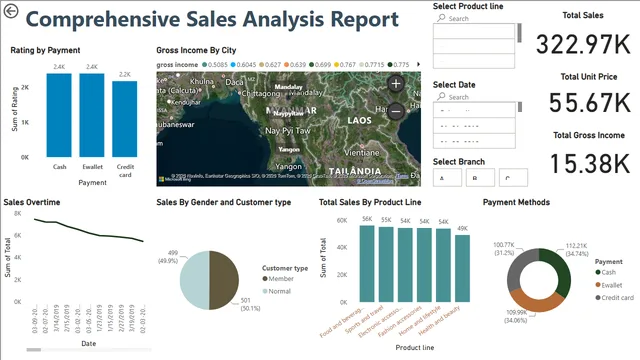Select the Credit card bar in Rating by Payment
This screenshot has width=640, height=360.
tap(125, 119)
